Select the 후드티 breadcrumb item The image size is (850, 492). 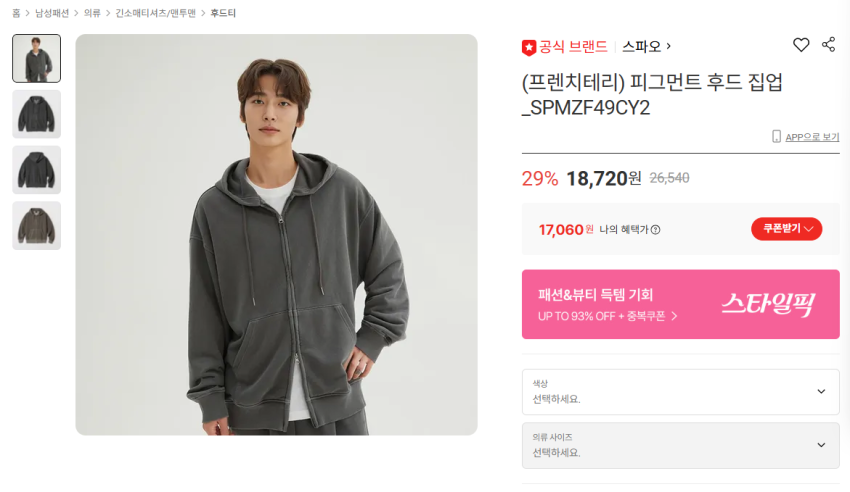223,13
